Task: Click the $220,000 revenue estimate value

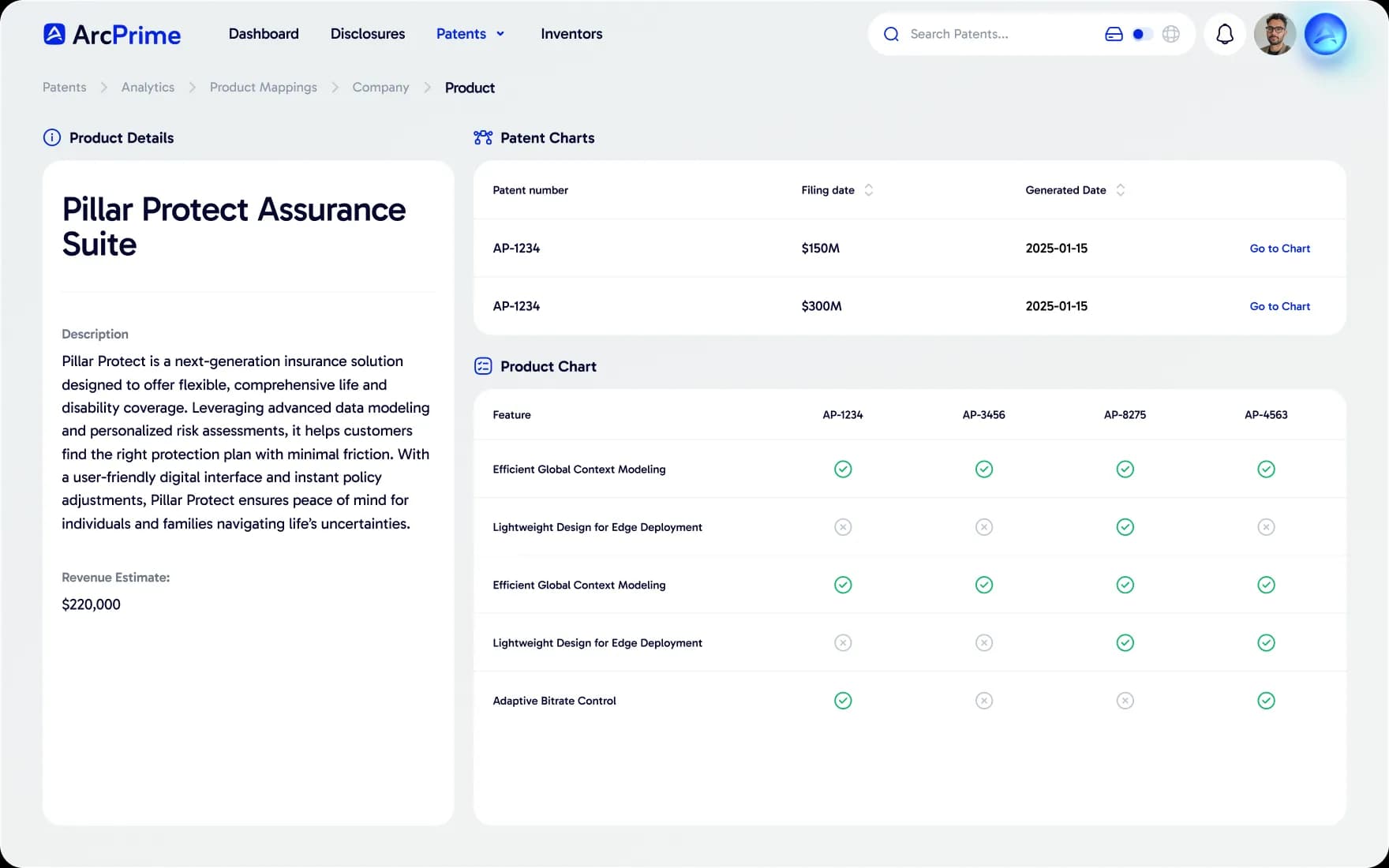Action: click(92, 604)
